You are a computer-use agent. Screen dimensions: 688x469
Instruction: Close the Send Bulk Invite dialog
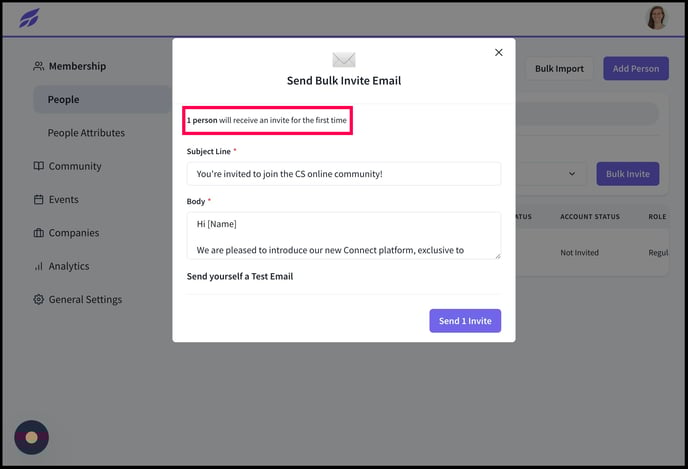coord(498,53)
